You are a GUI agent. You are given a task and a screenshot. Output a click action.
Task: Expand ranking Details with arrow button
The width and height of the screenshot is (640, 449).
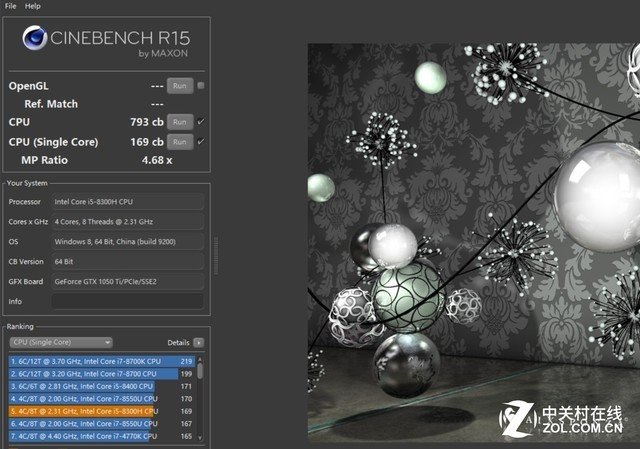[x=198, y=342]
